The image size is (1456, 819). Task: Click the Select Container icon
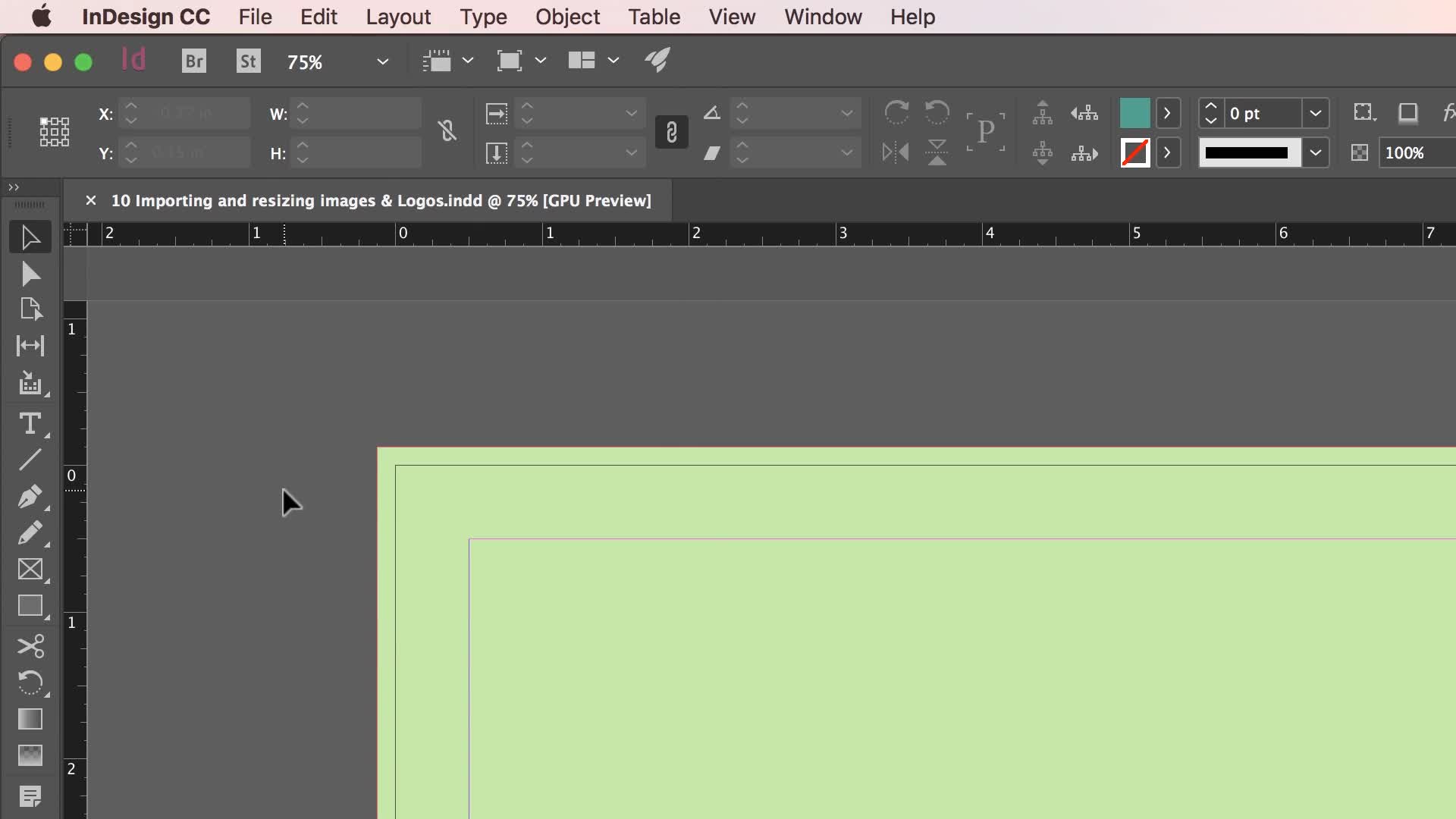[1043, 113]
